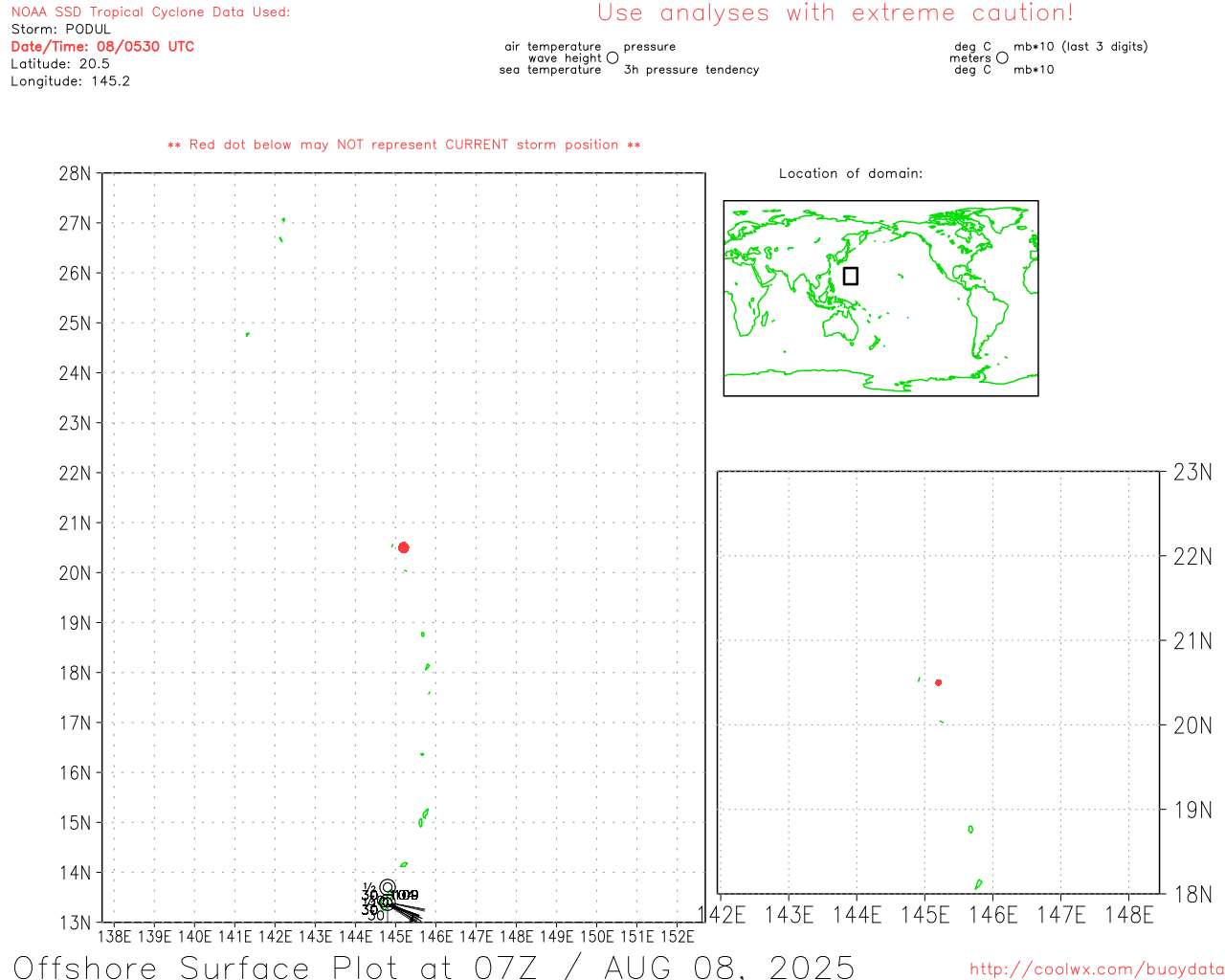Select the 'Latitude: 20.5' text
The width and height of the screenshot is (1225, 980).
point(60,63)
